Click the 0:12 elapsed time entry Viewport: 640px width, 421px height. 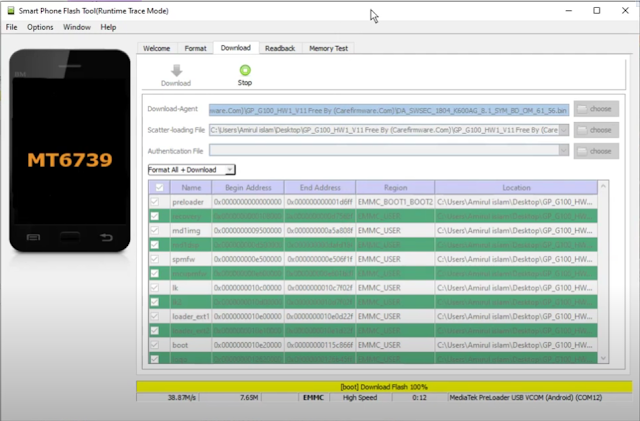click(x=419, y=397)
